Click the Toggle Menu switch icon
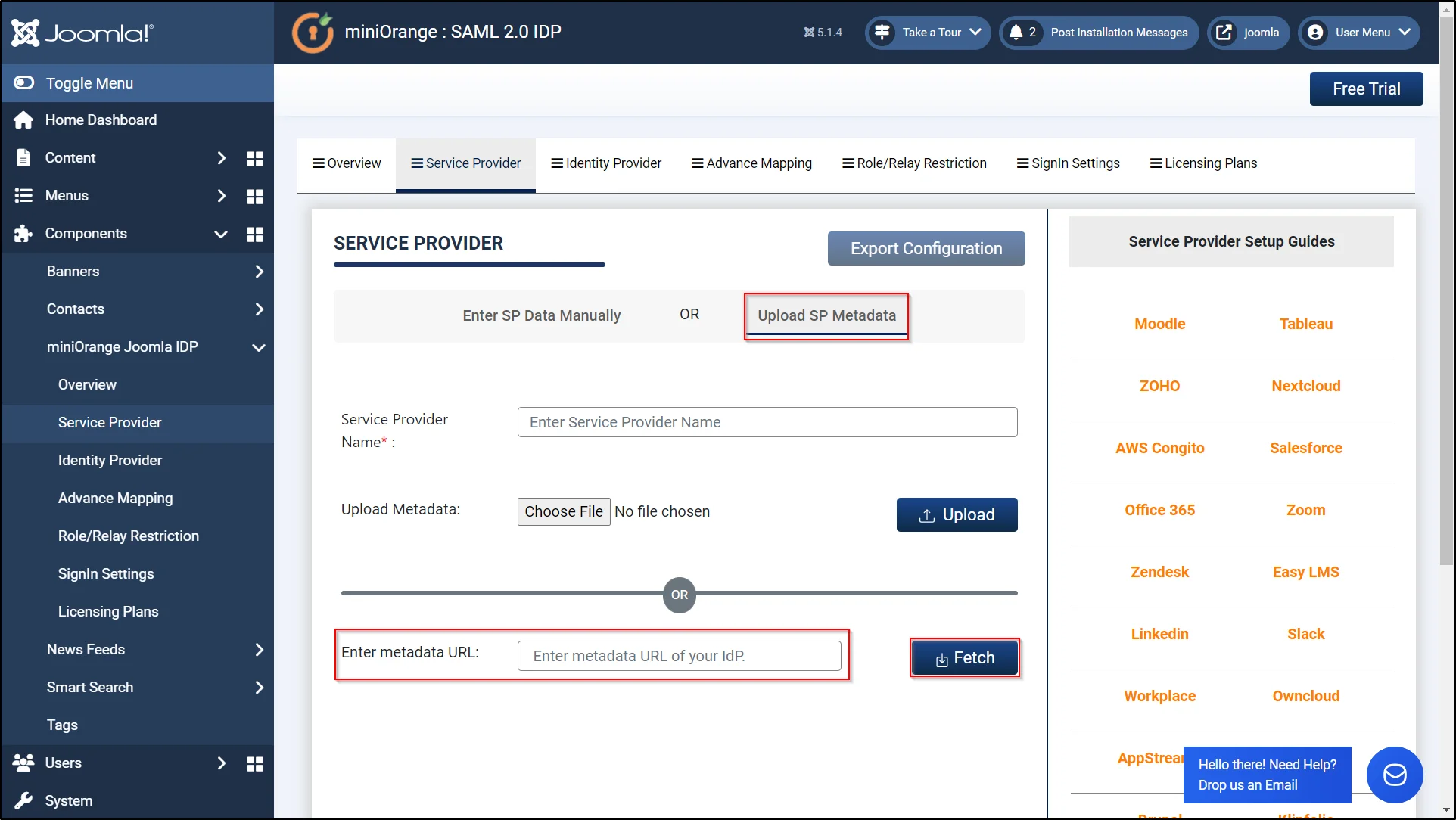This screenshot has width=1456, height=820. pyautogui.click(x=24, y=82)
